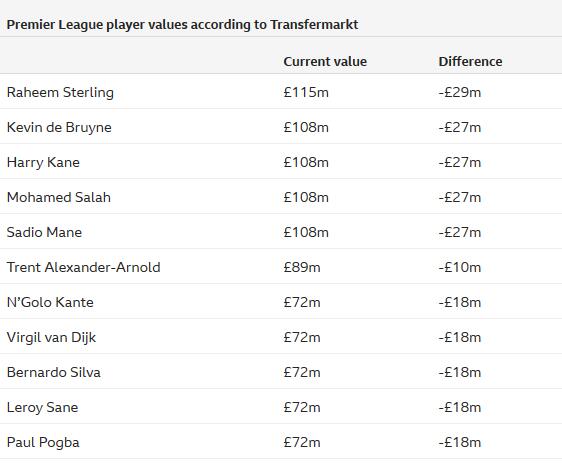Click Mohamed Salah's name cell
Screen dimensions: 562x463
click(x=59, y=197)
